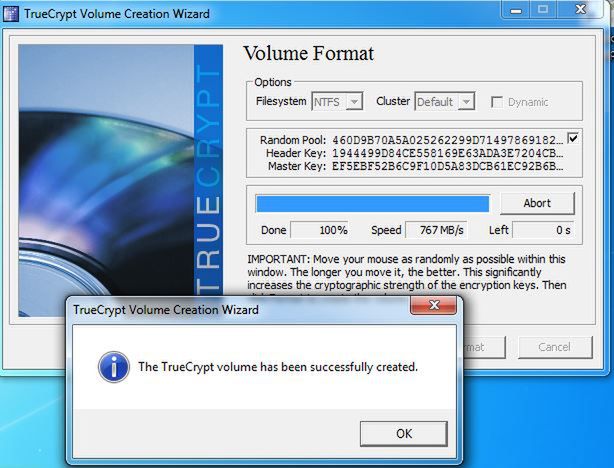Click the Speed 767 MB/s field
This screenshot has height=468, width=614.
pos(436,230)
